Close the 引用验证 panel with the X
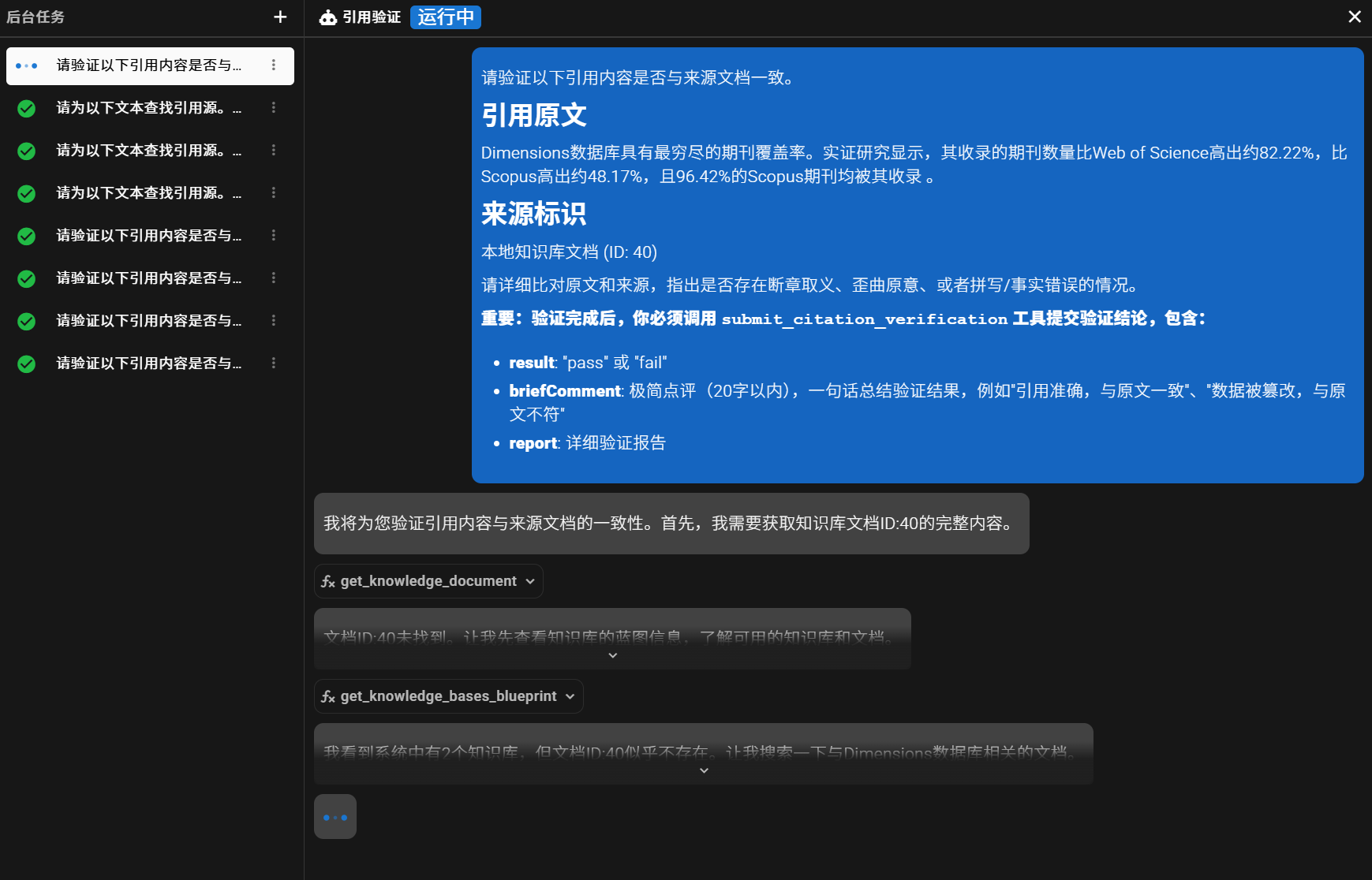The height and width of the screenshot is (880, 1372). [x=1355, y=17]
